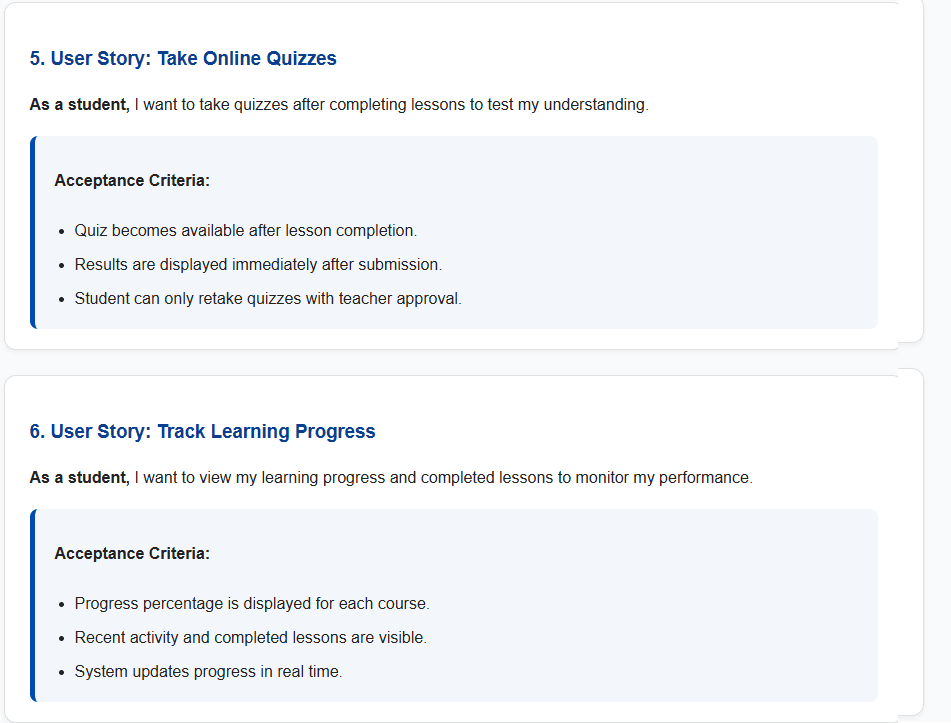This screenshot has height=723, width=951.
Task: Click the sentence about taking quizzes after lessons
Action: 390,105
